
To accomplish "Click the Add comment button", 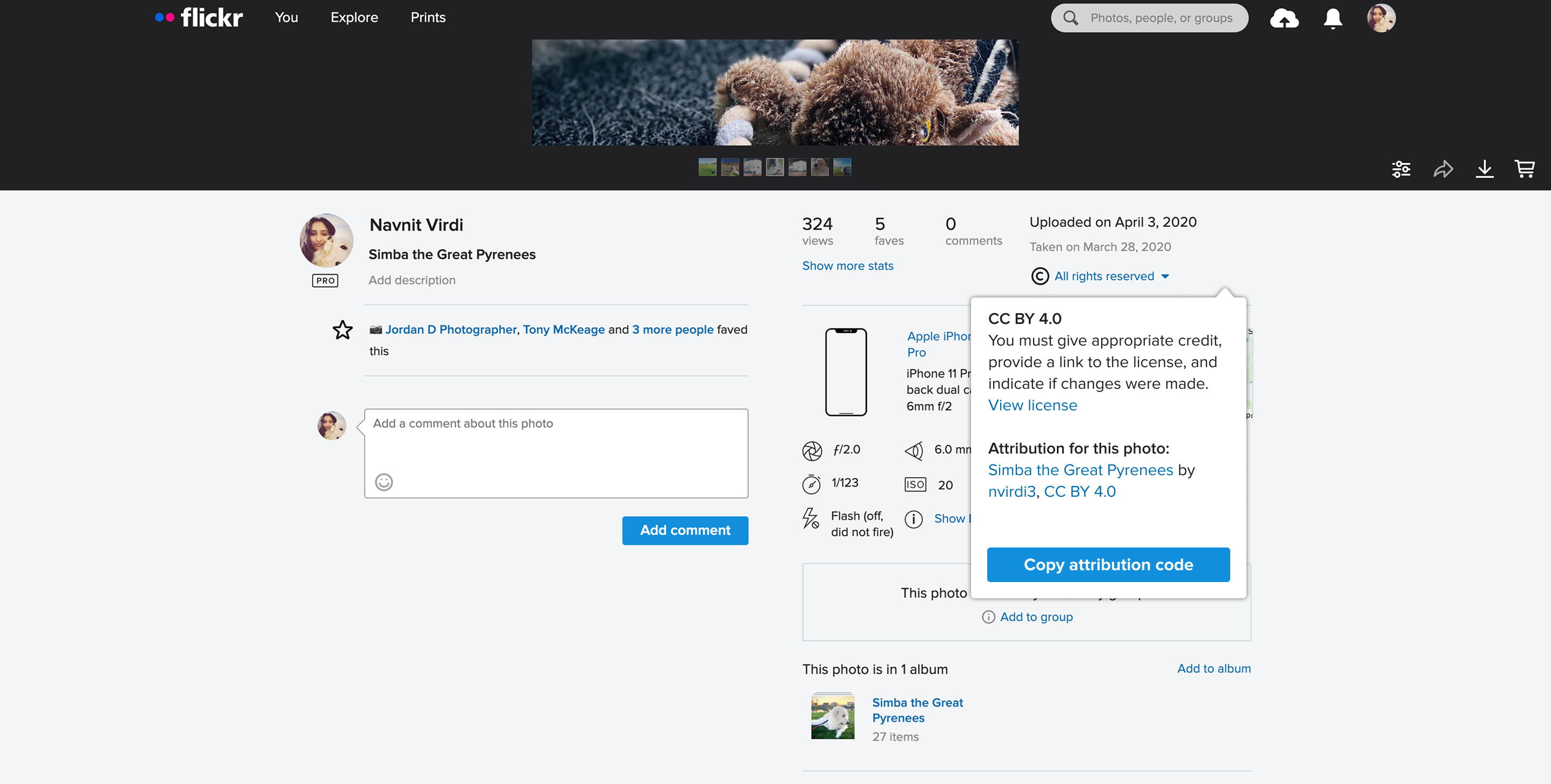I will (685, 530).
